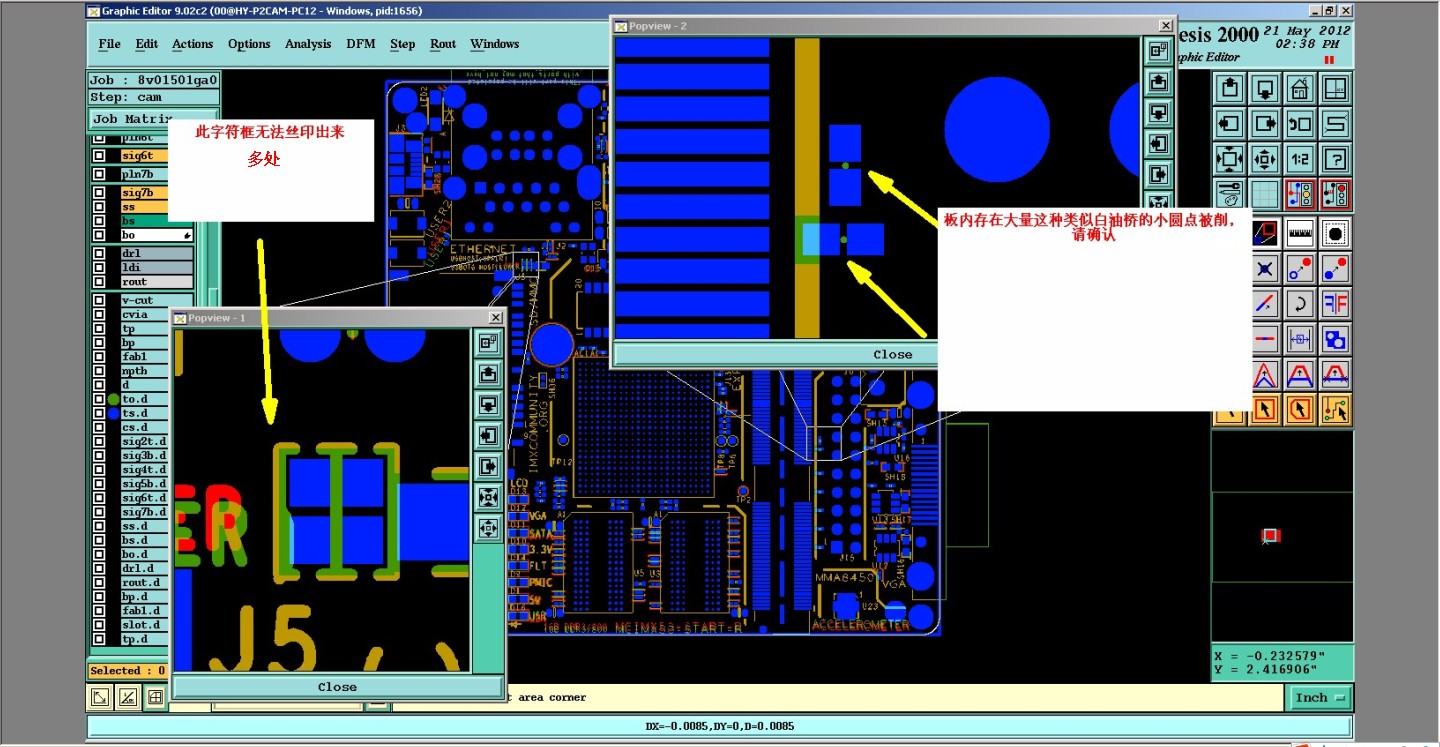Toggle the drl layer checkbox
The height and width of the screenshot is (747, 1440).
(99, 253)
